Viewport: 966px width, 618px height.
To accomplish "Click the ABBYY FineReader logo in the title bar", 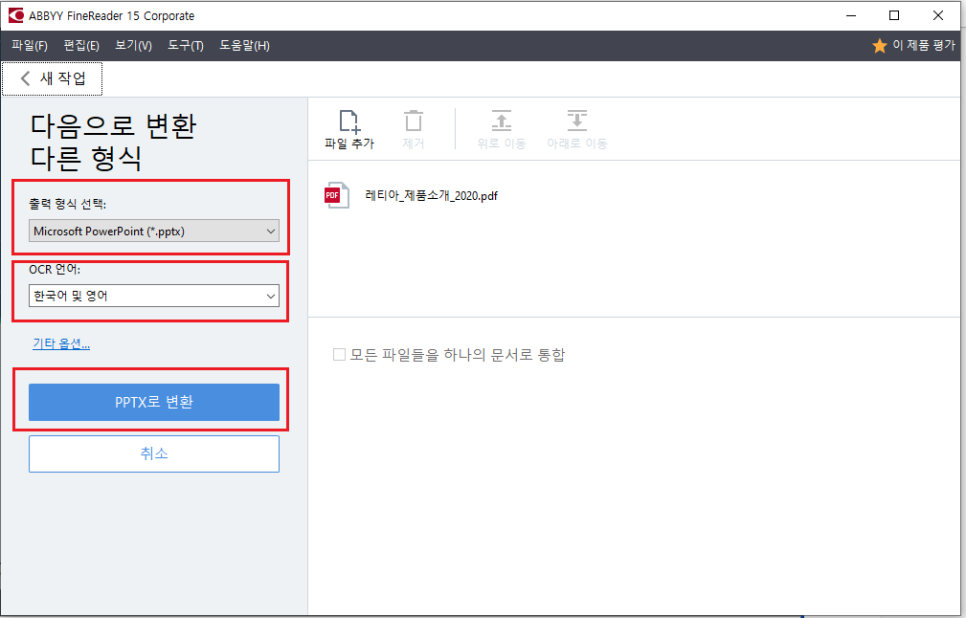I will (15, 15).
